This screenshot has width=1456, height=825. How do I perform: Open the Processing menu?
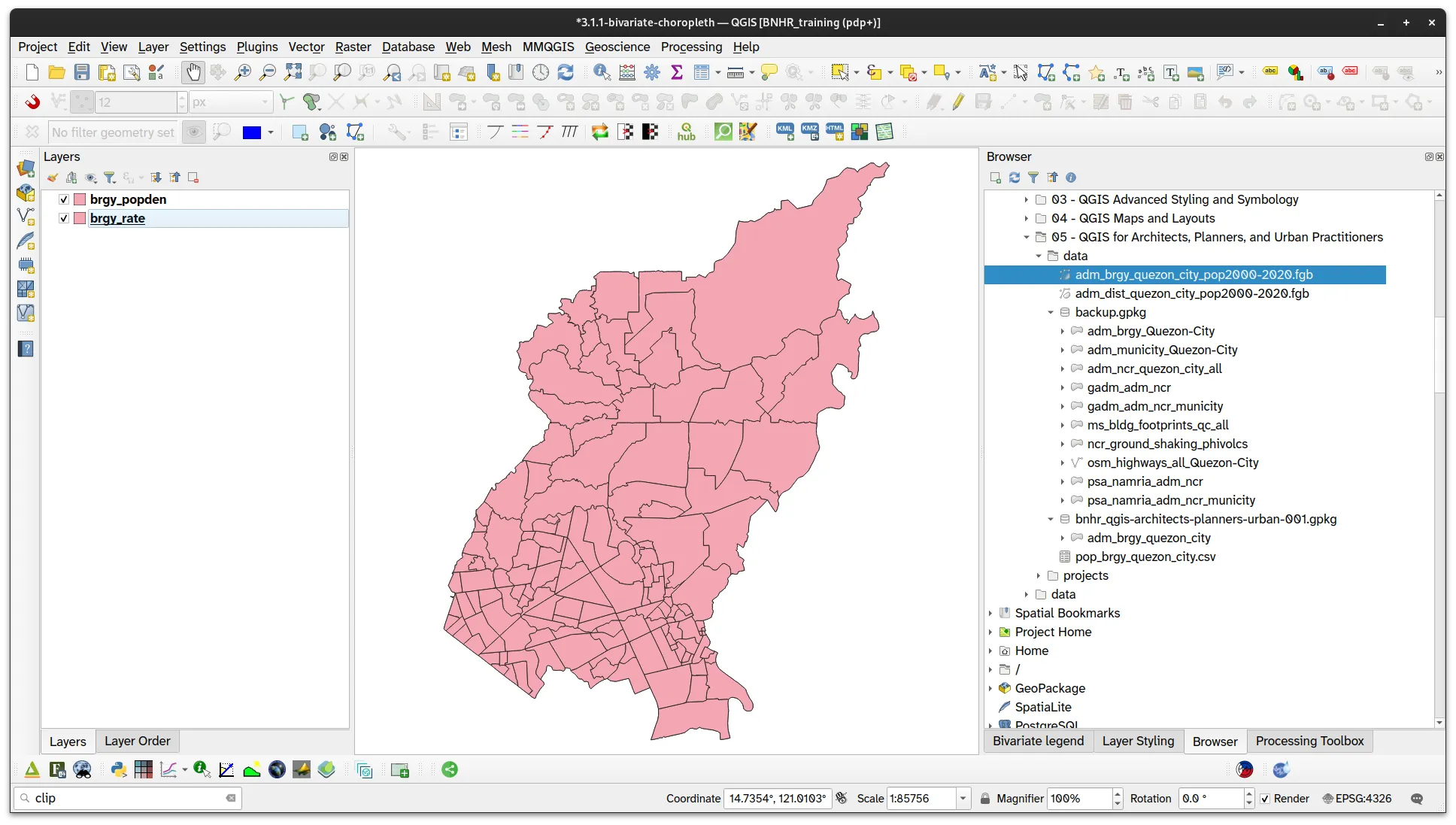(691, 47)
